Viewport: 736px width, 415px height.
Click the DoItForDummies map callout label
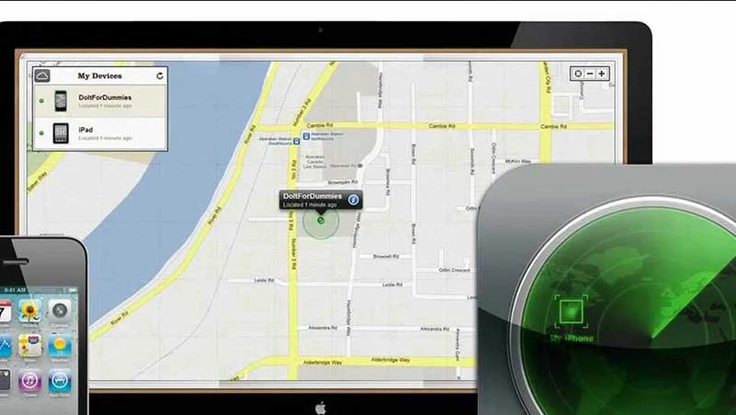tap(312, 198)
